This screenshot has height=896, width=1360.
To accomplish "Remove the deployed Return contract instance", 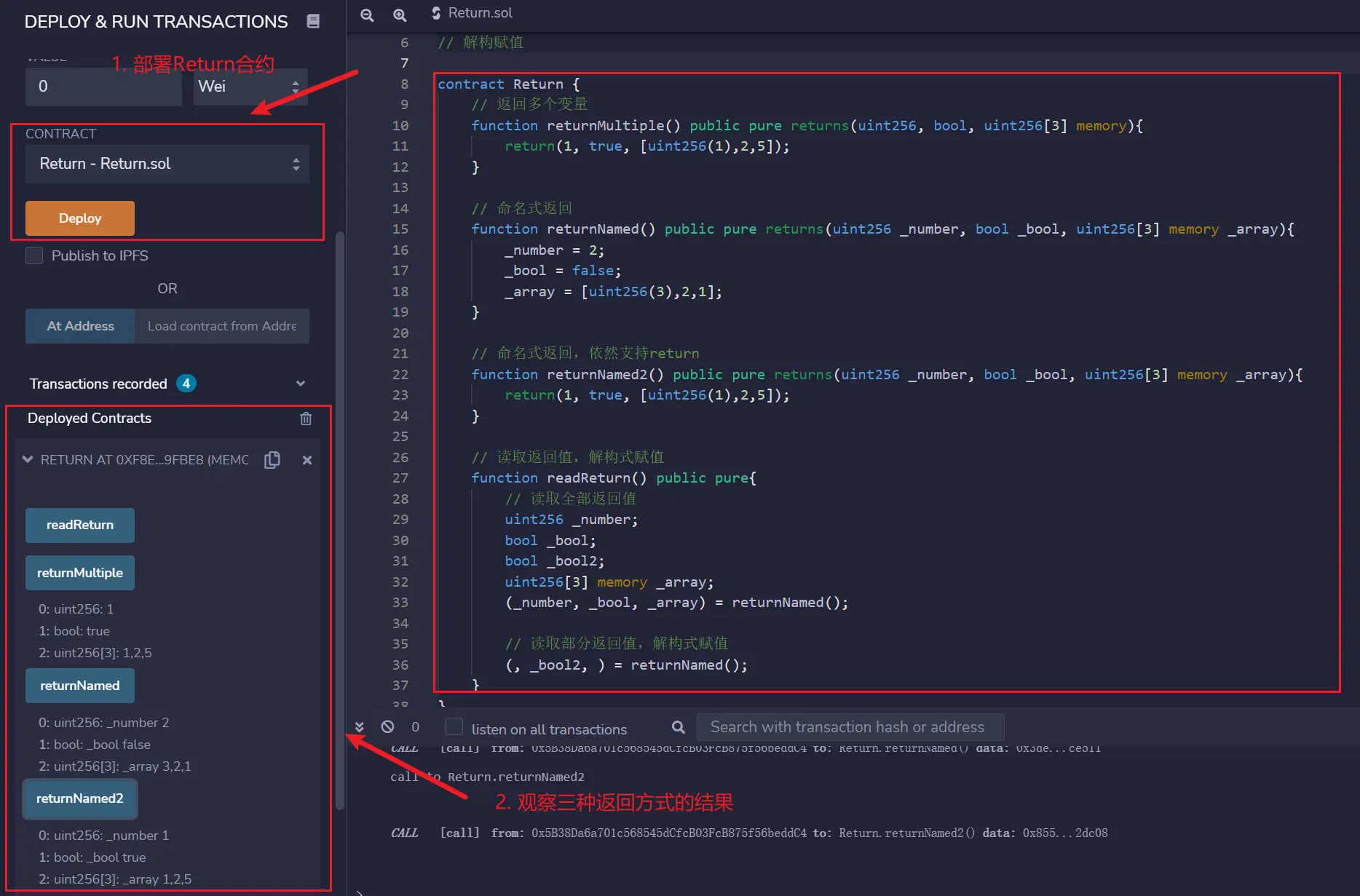I will tap(307, 460).
